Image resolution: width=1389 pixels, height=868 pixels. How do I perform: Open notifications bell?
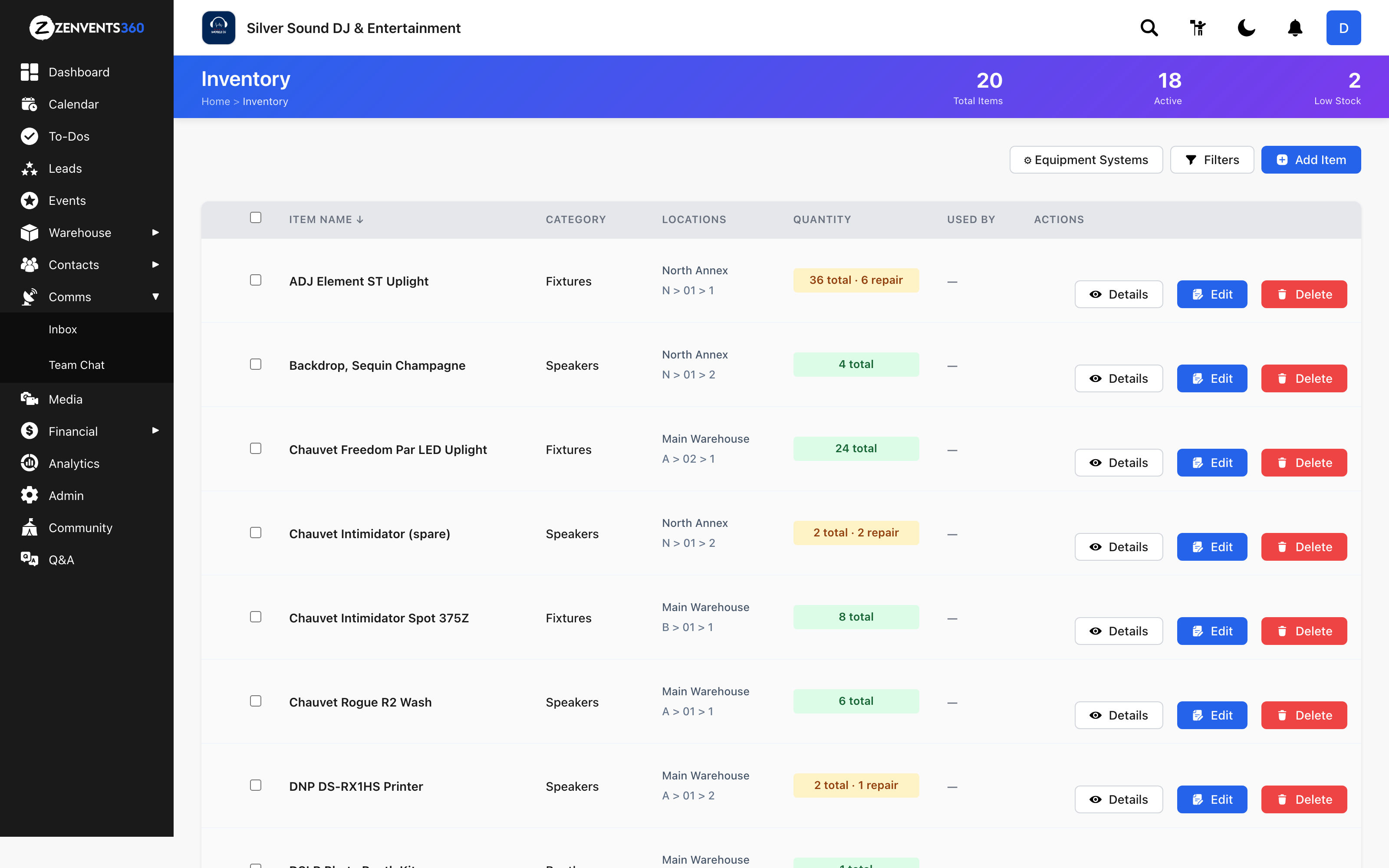1295,27
